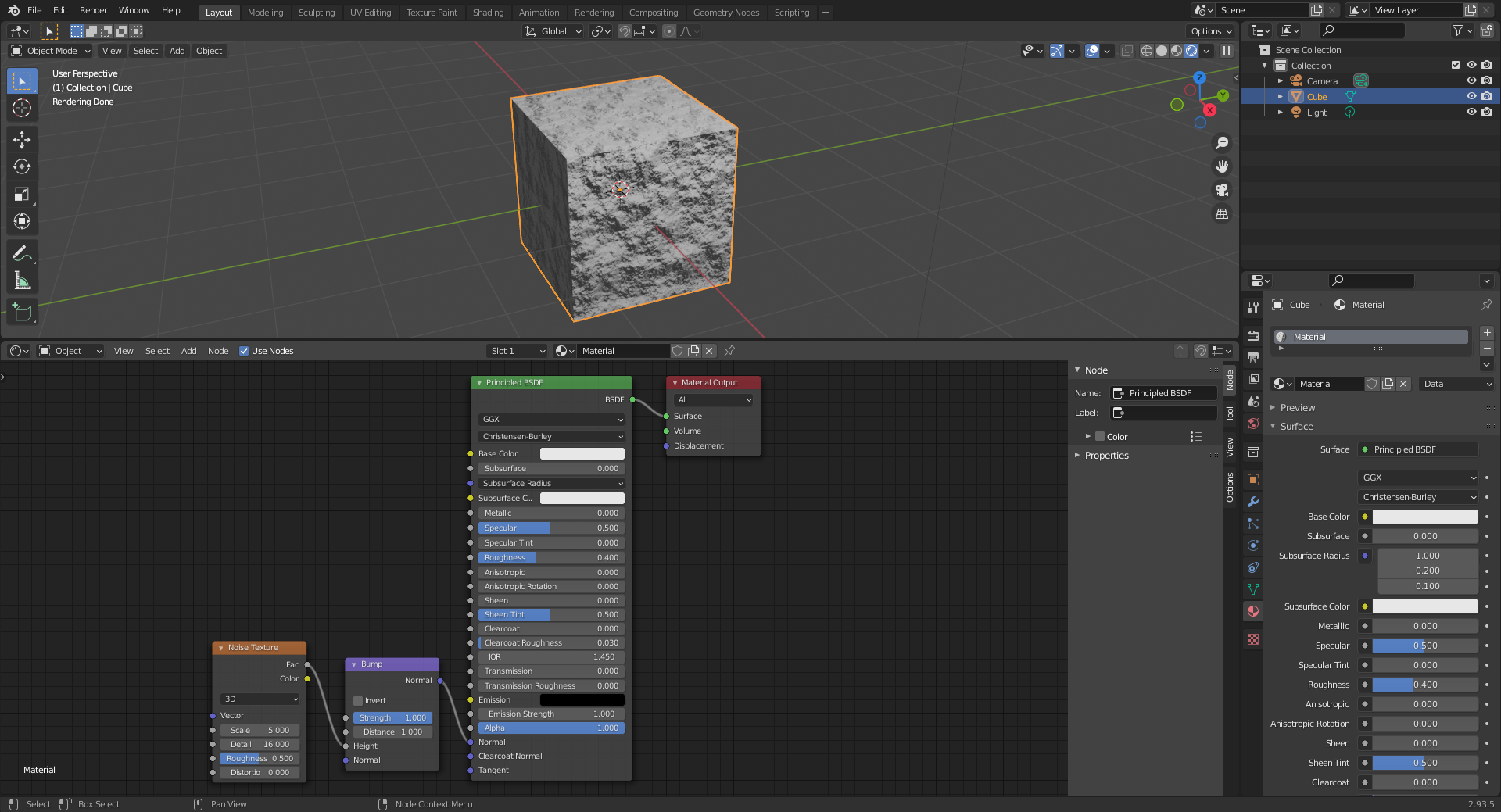Viewport: 1501px width, 812px height.
Task: Open the Material properties tab icon
Action: [x=1253, y=611]
